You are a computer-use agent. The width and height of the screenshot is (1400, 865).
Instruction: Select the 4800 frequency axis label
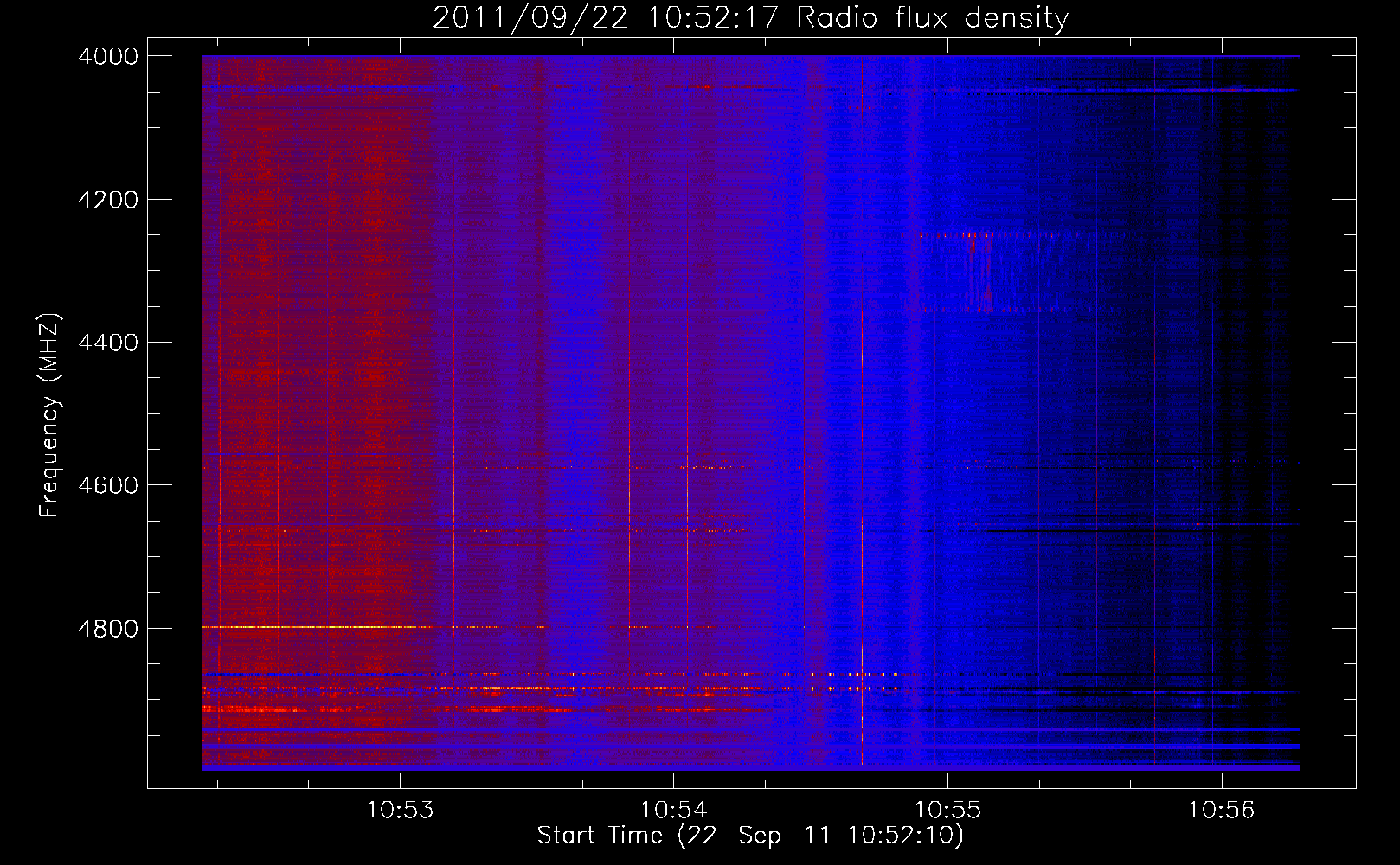108,629
